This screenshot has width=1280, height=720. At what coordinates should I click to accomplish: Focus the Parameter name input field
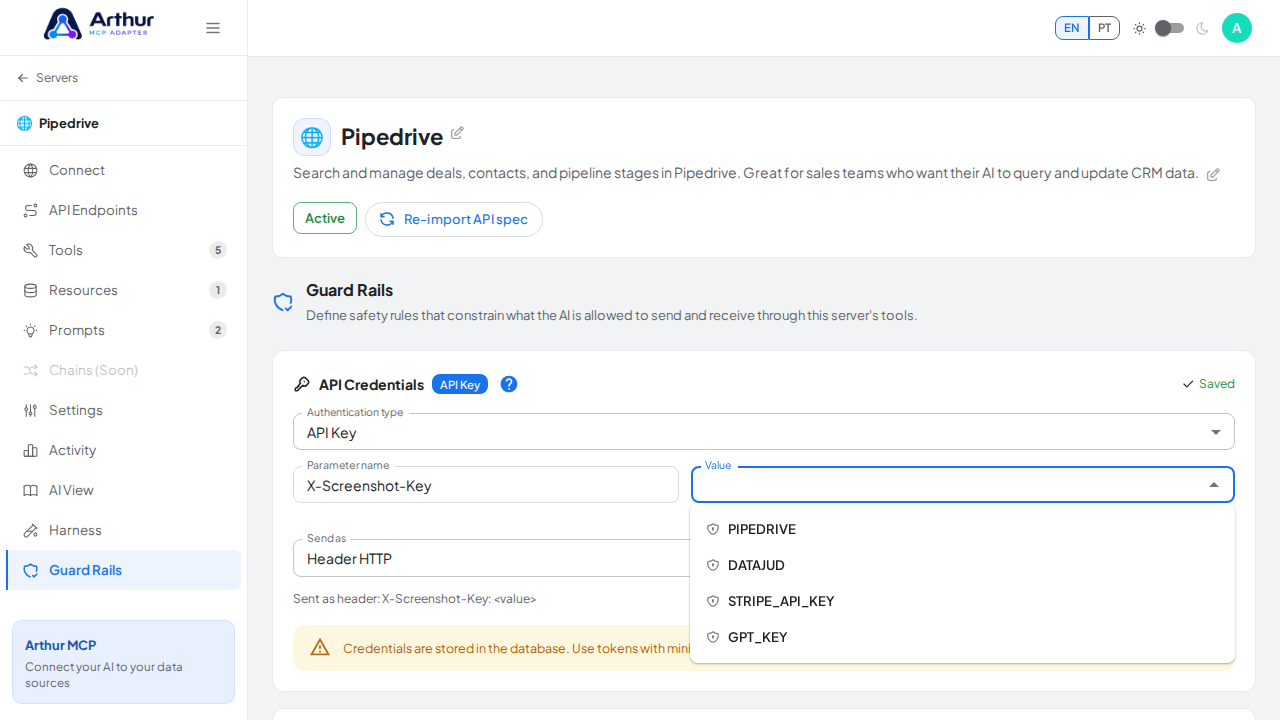(x=486, y=485)
